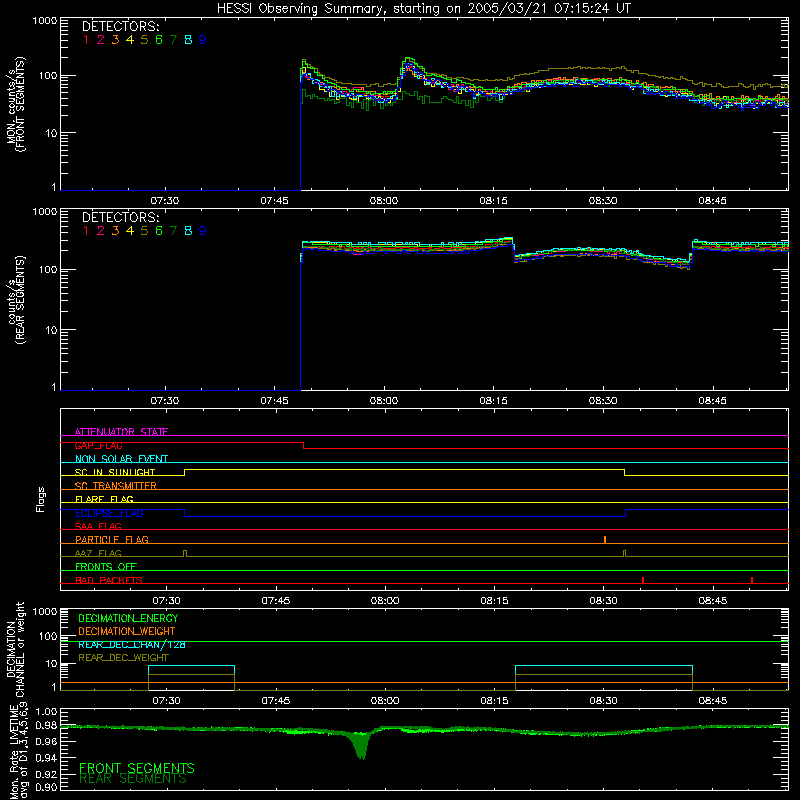
Task: Click orange detector 3 in front segments legend
Action: [115, 40]
